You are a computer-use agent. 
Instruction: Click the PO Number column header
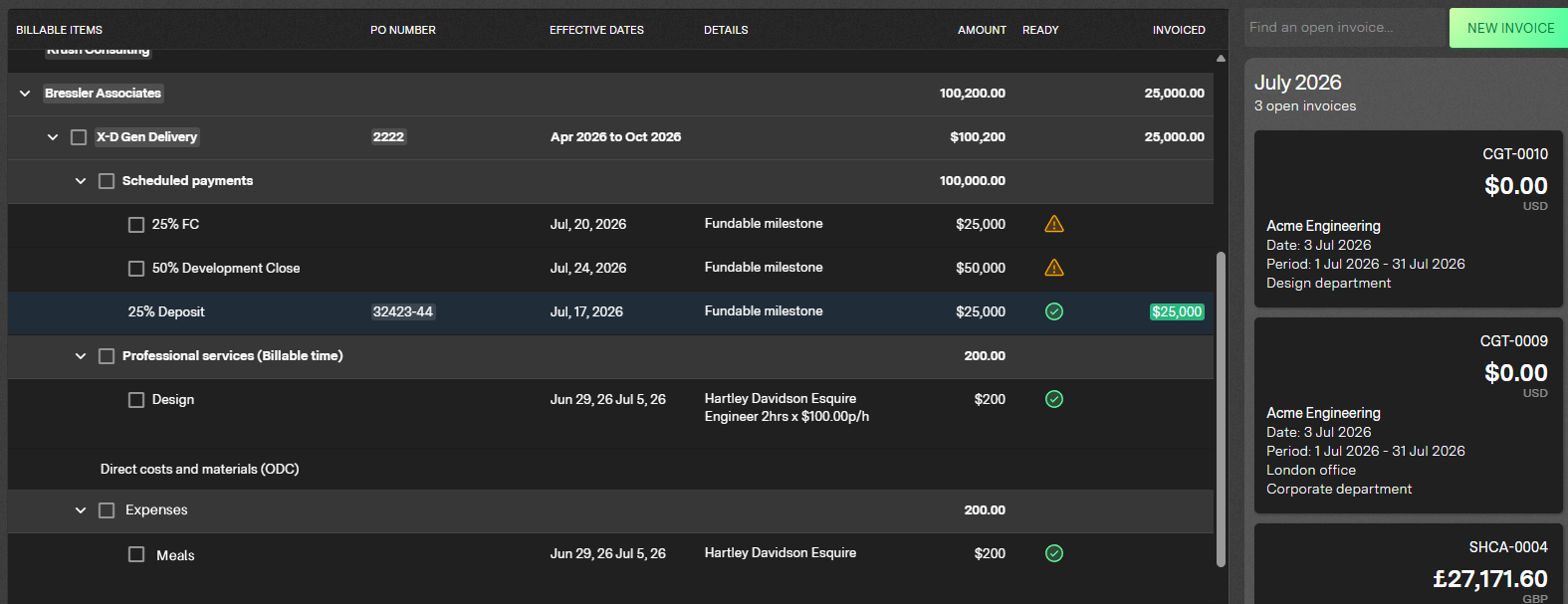[x=403, y=30]
